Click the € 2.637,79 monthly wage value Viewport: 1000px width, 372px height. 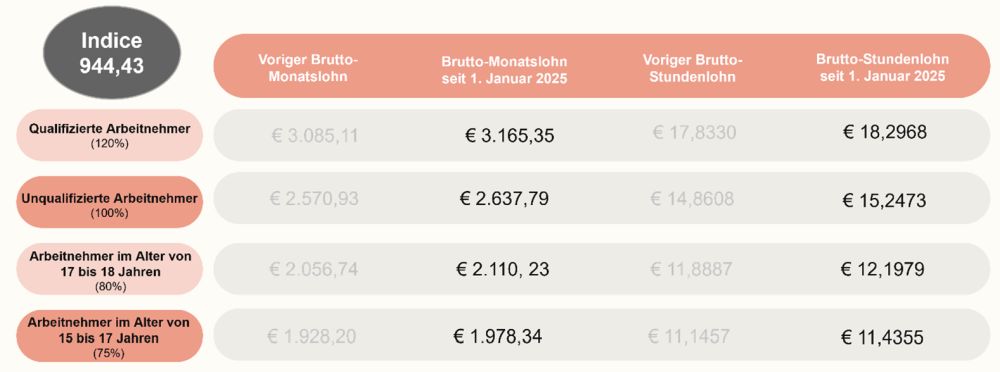point(503,198)
